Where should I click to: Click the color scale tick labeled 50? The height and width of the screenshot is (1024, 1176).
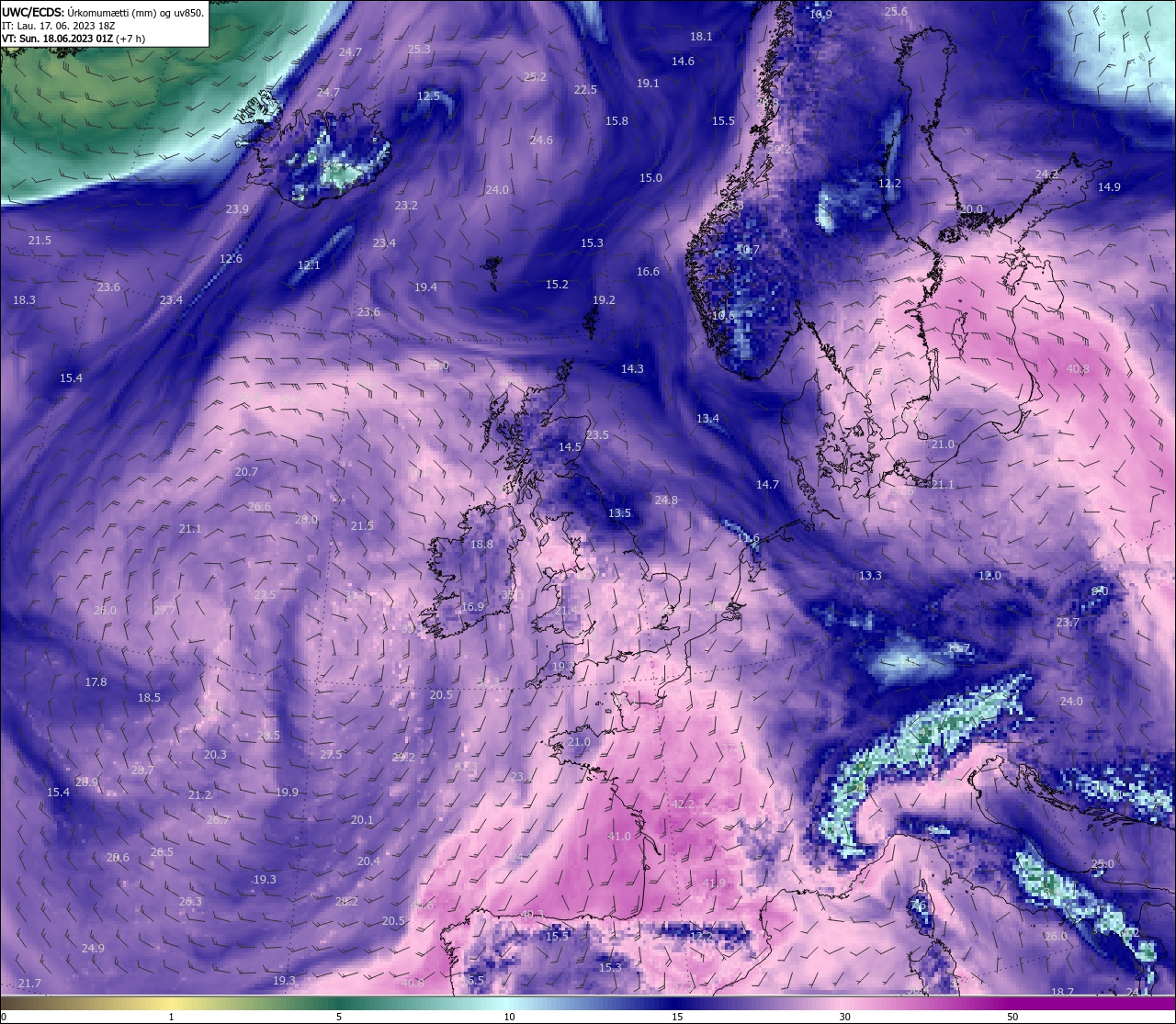click(1012, 1017)
